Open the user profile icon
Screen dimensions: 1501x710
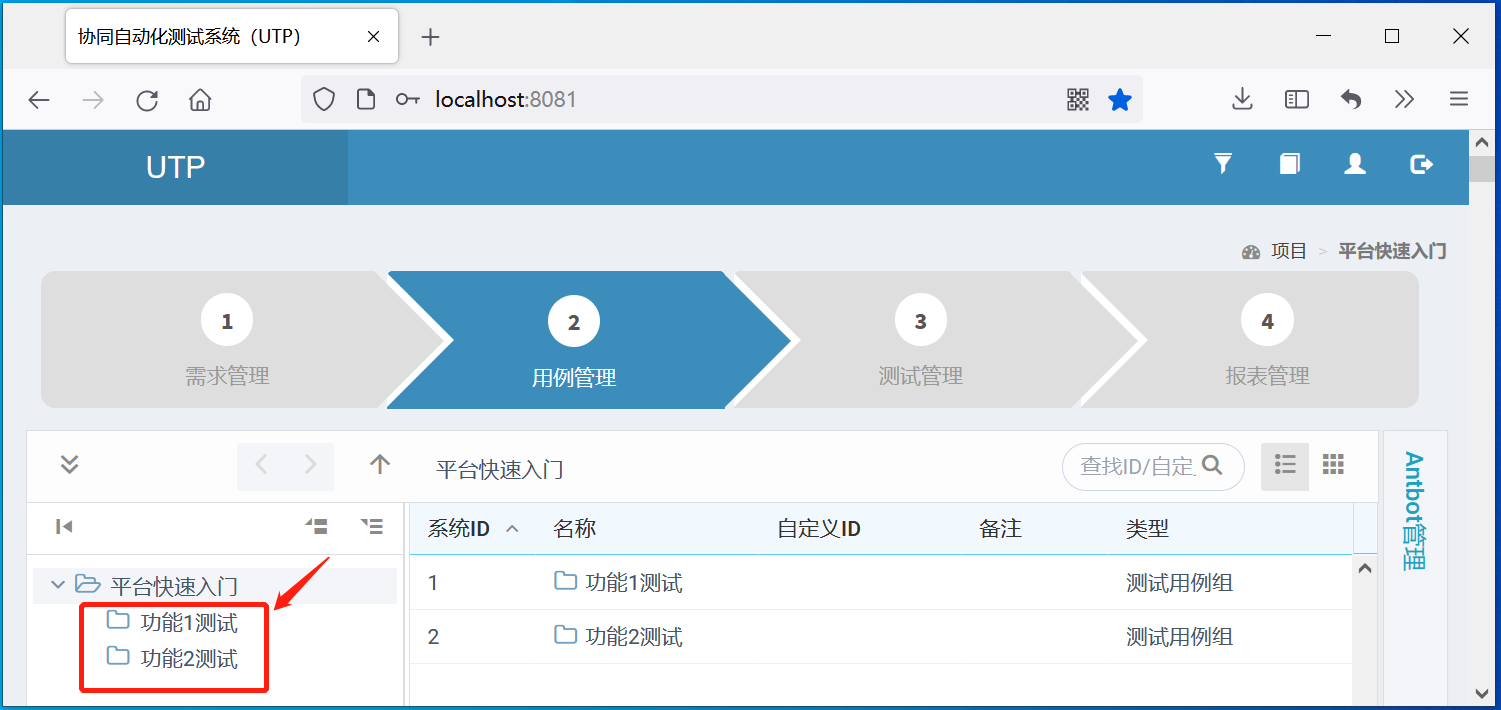[x=1355, y=163]
